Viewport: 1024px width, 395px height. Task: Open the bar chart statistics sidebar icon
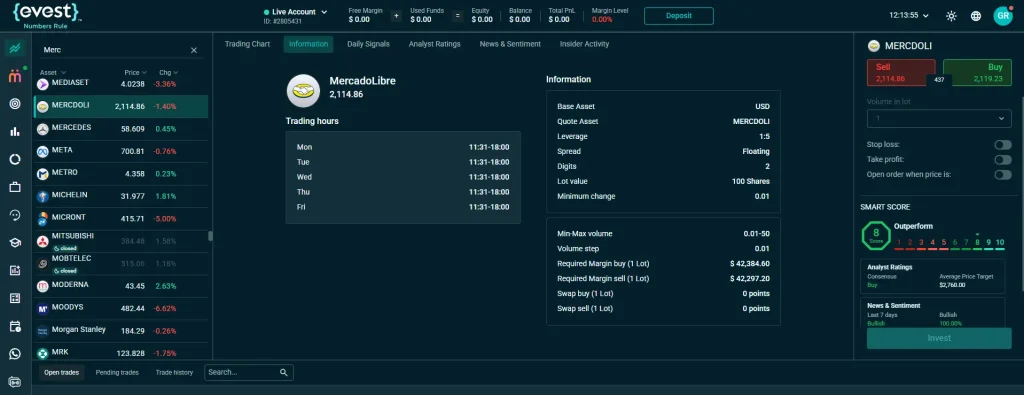[x=15, y=131]
